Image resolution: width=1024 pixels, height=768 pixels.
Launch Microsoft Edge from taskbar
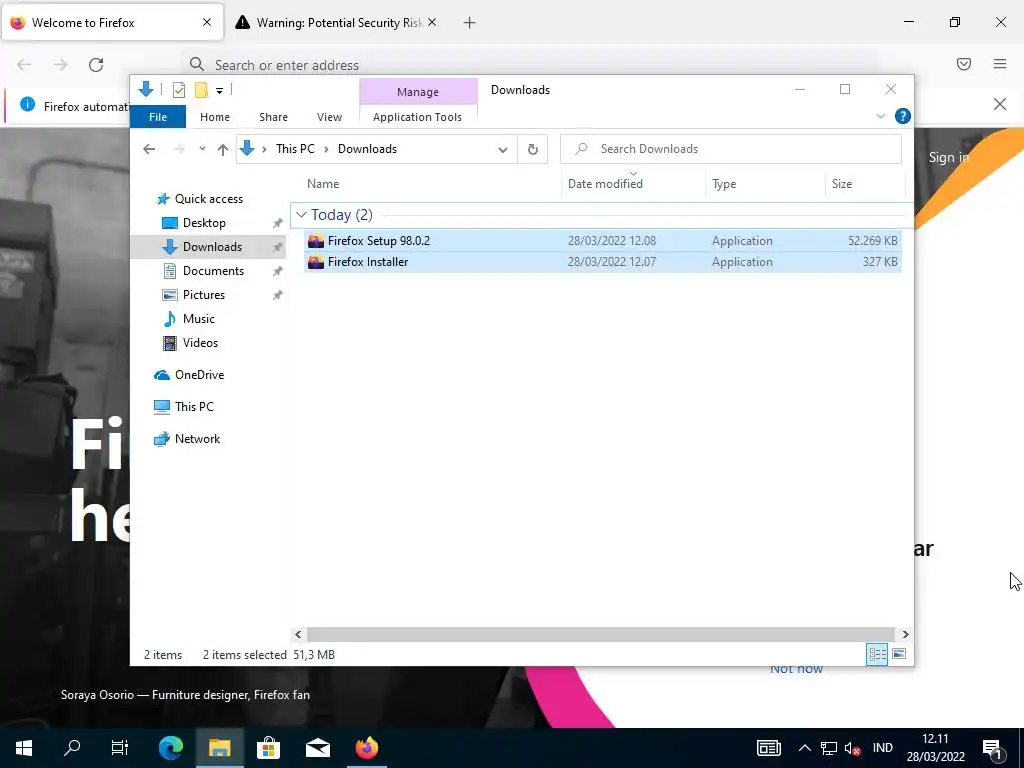(171, 748)
